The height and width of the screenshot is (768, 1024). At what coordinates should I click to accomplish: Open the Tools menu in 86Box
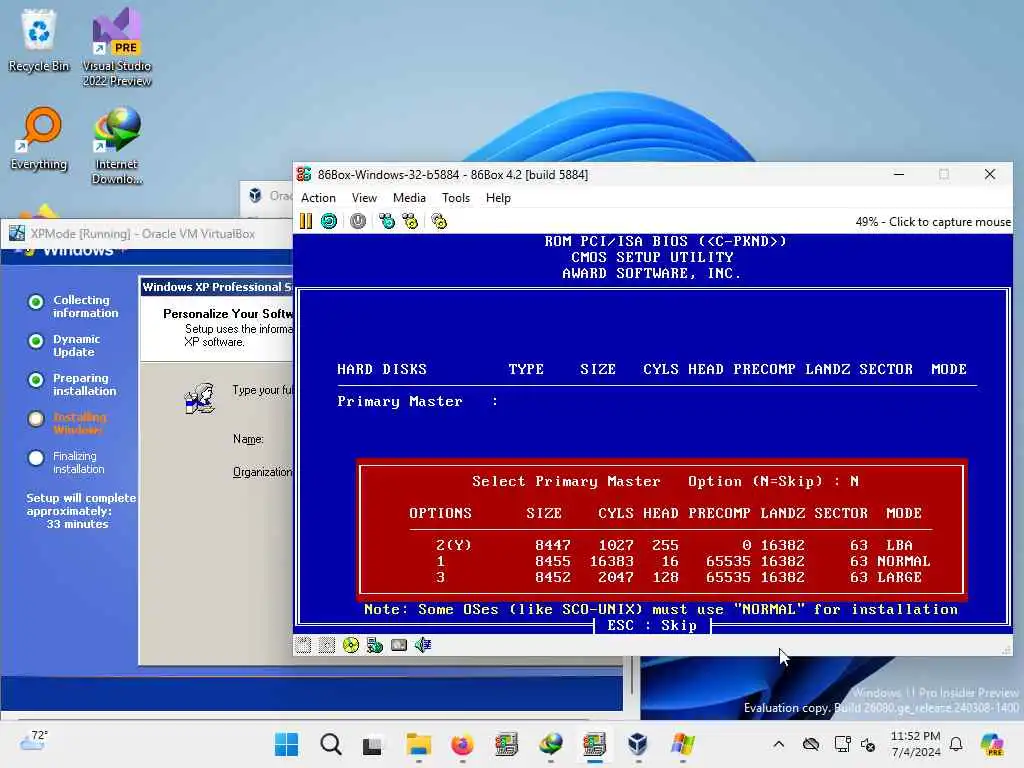[455, 198]
